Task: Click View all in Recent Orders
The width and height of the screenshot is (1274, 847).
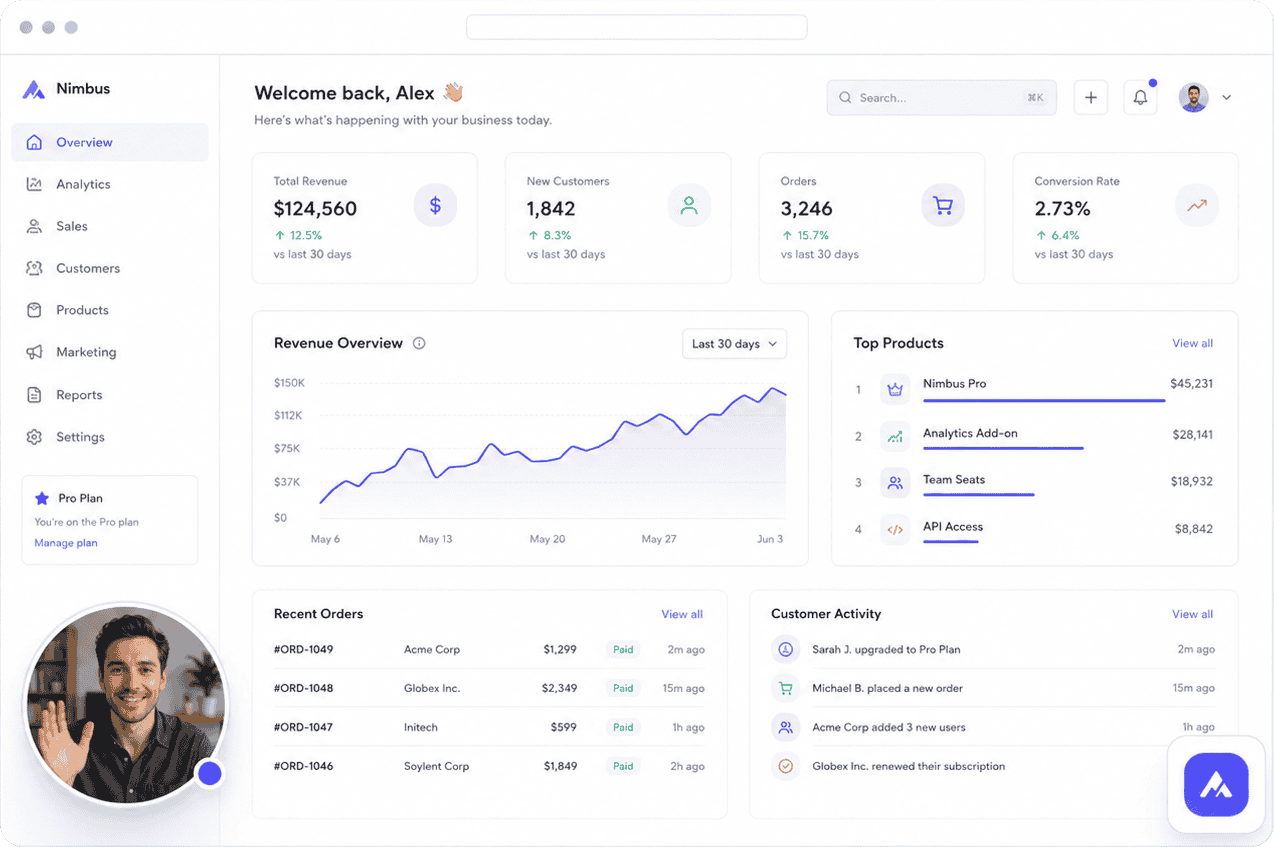Action: pos(682,614)
